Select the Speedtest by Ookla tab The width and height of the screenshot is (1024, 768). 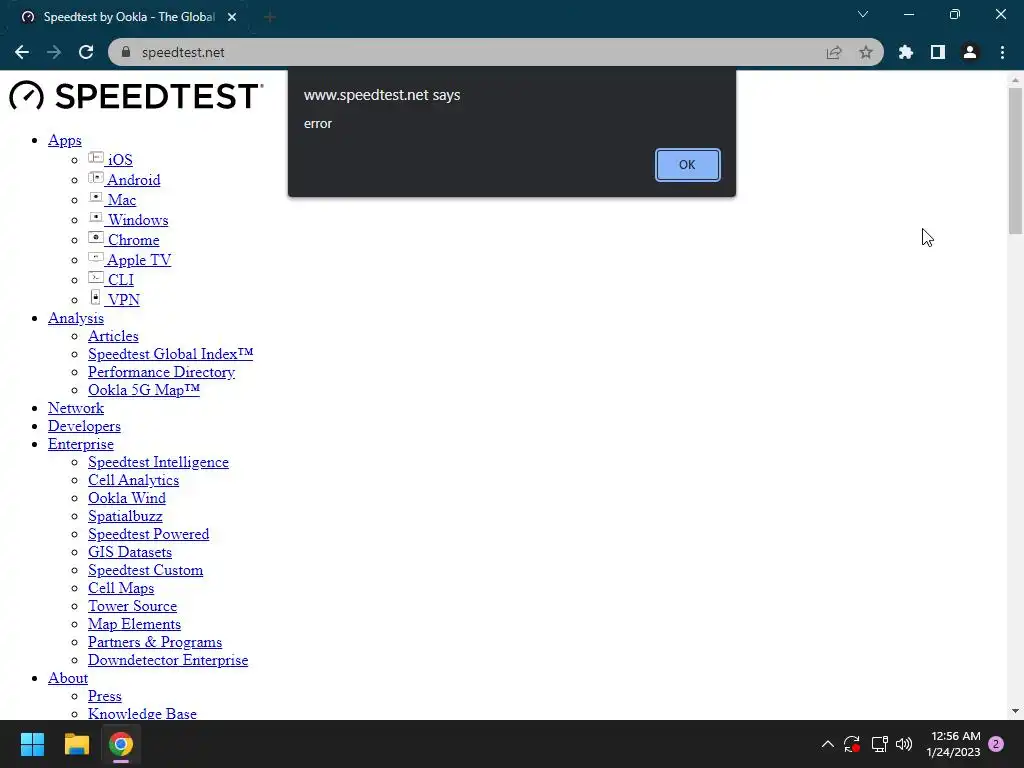127,17
